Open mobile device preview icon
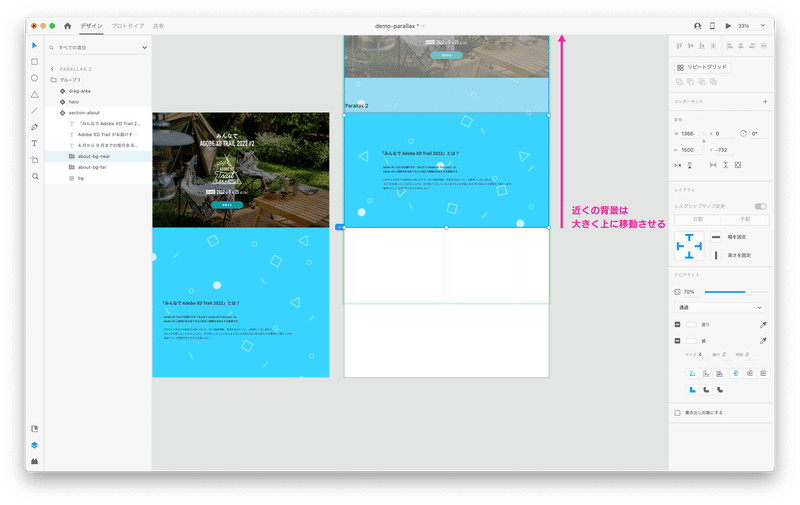Viewport: 800px width, 505px height. point(712,26)
